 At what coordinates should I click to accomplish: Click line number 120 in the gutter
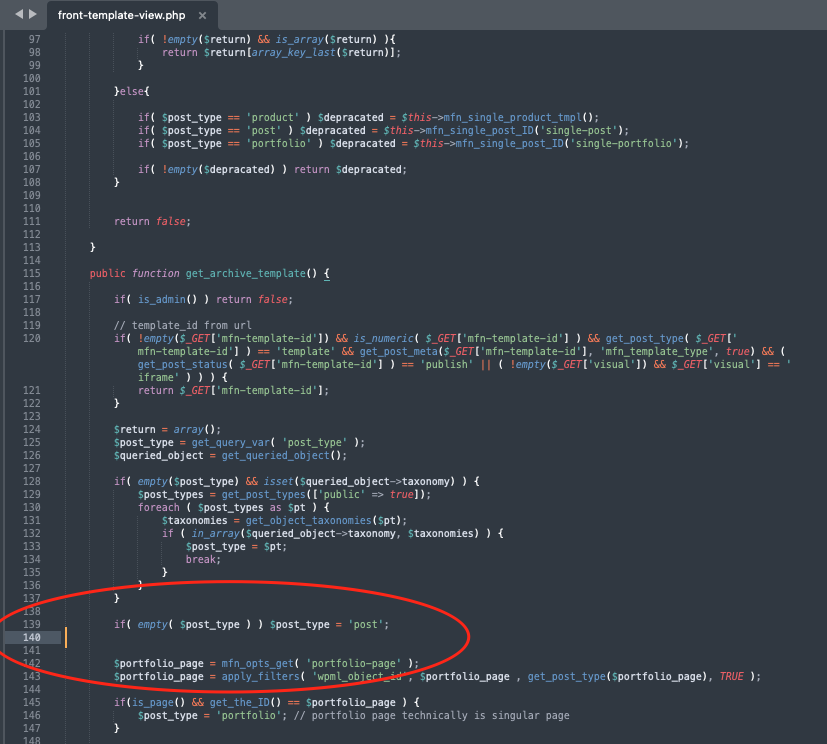tap(30, 338)
